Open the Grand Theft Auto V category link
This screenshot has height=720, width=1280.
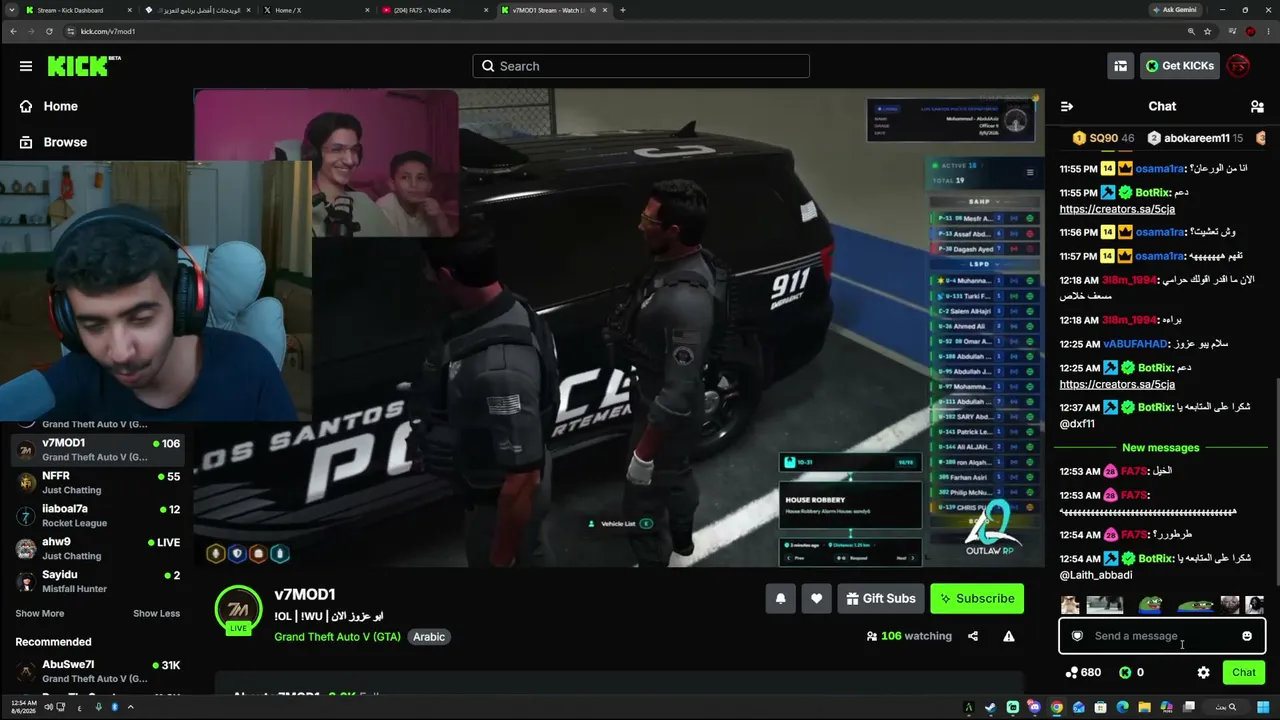coord(337,637)
